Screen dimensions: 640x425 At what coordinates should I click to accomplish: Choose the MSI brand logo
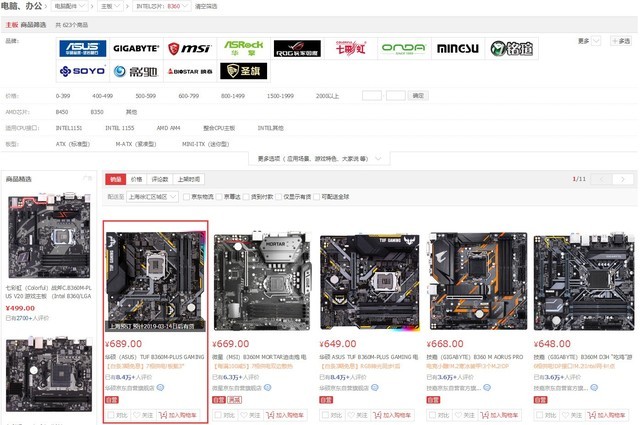[x=189, y=48]
